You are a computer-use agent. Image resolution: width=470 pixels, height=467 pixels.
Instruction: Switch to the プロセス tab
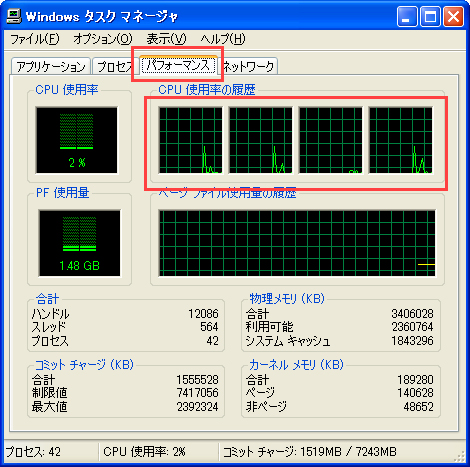(113, 66)
